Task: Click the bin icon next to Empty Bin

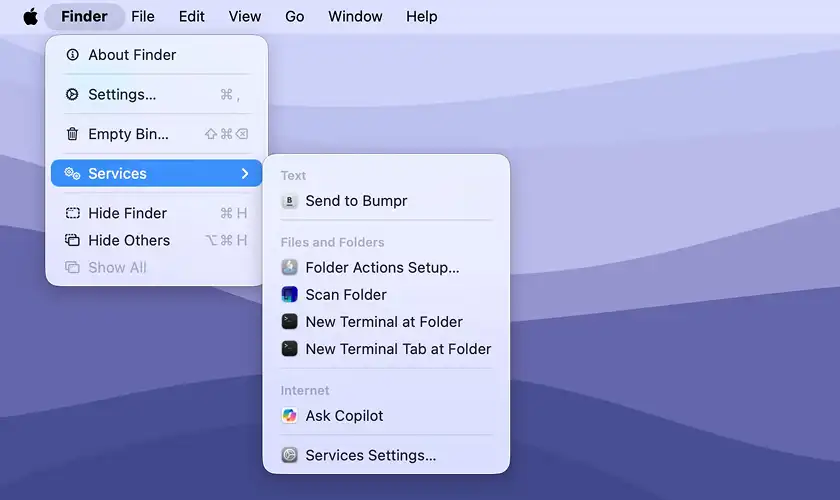Action: (x=72, y=133)
